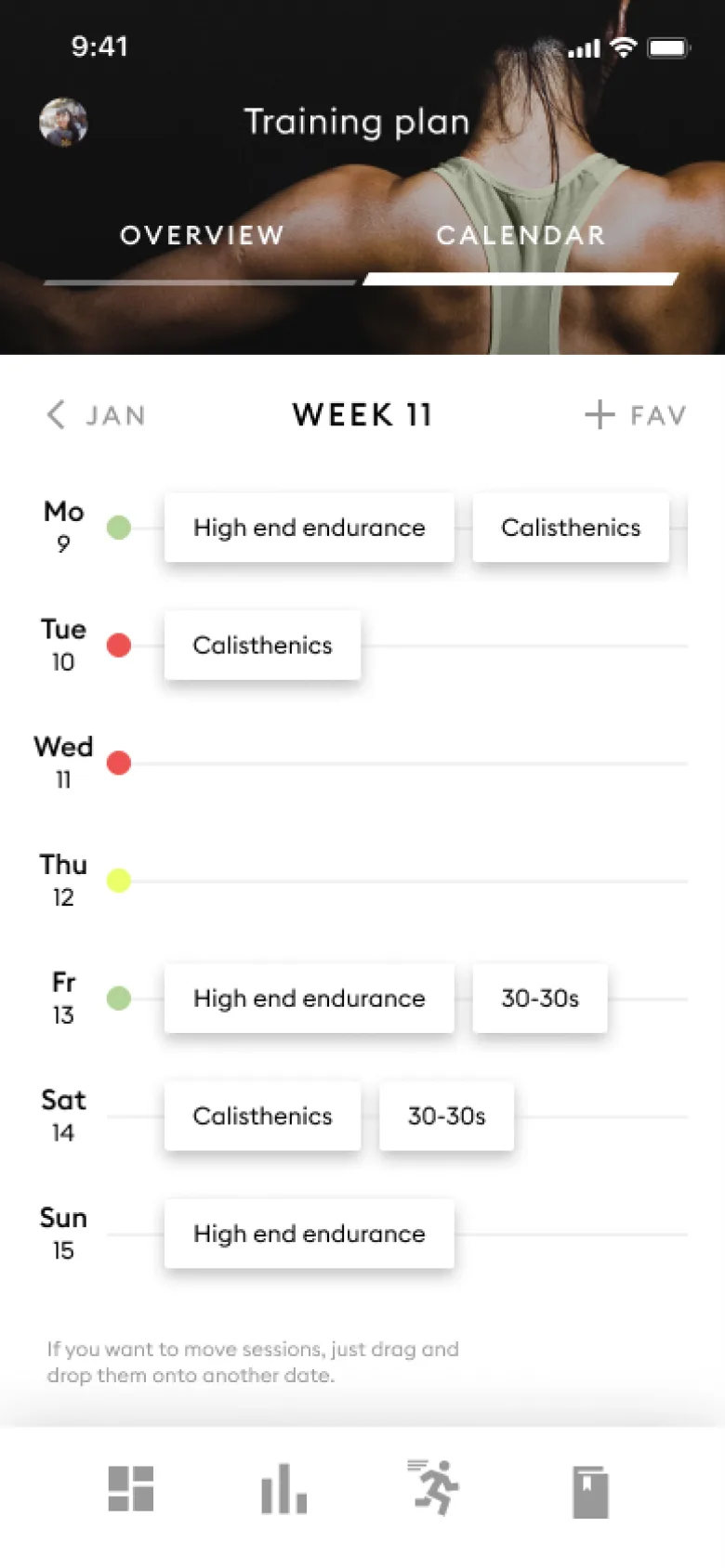Open Saturday's Calisthenics session card
The width and height of the screenshot is (725, 1568).
click(x=262, y=1116)
